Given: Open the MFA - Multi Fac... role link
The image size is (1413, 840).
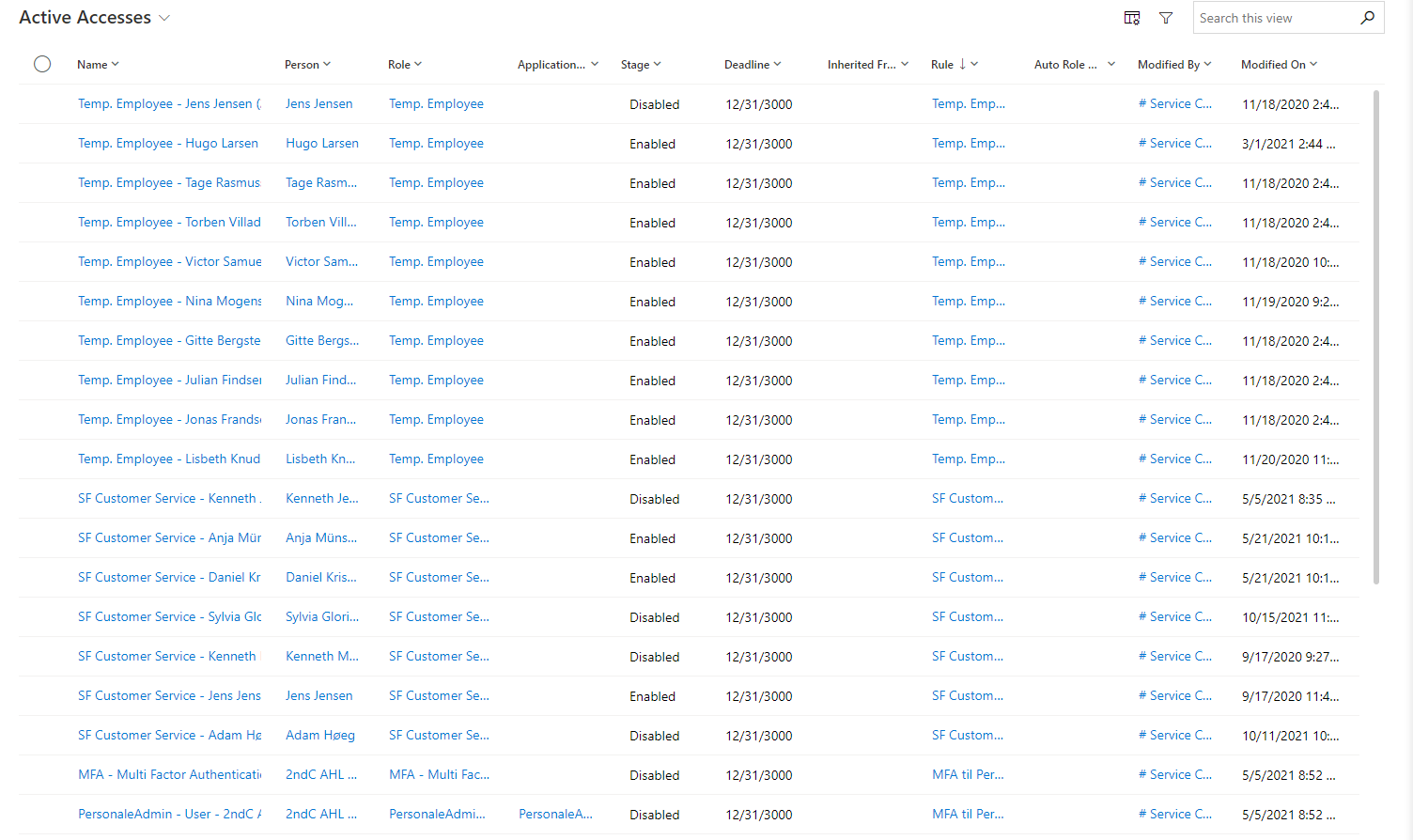Looking at the screenshot, I should 439,774.
